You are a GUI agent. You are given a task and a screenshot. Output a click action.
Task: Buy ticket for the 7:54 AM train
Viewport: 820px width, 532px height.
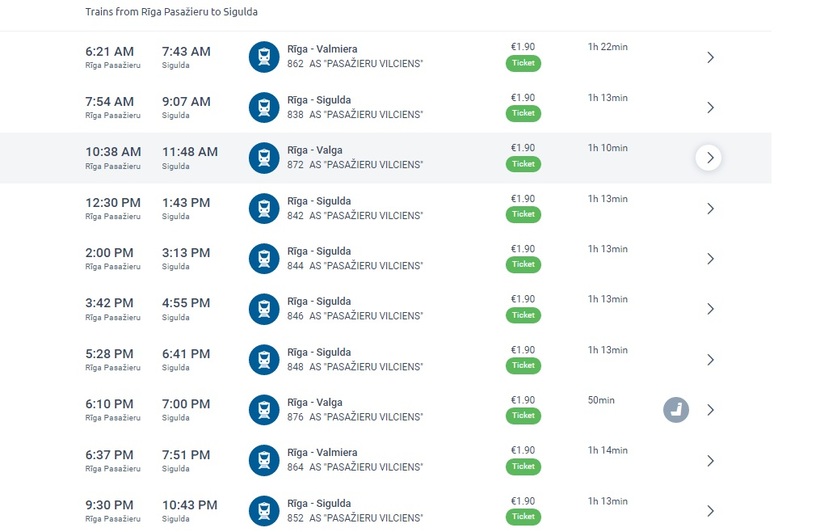[x=523, y=113]
